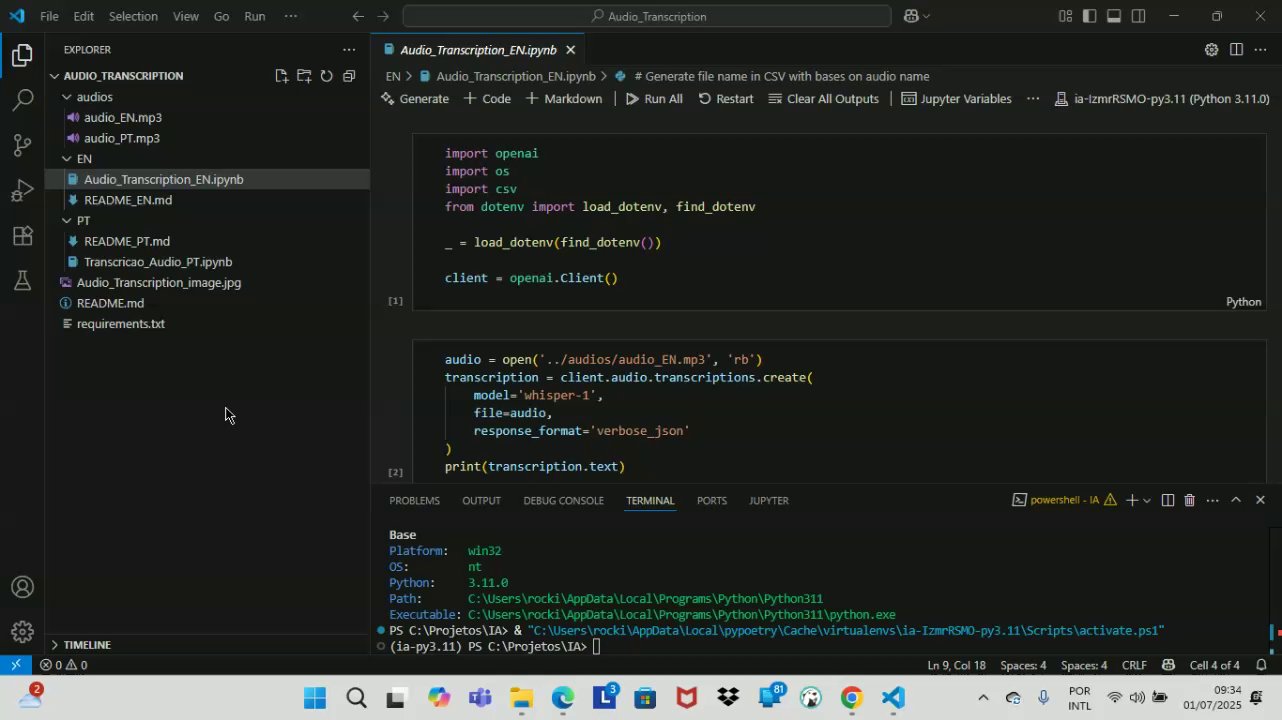
Task: Click the Audio_Transcription search box in title bar
Action: click(x=647, y=16)
